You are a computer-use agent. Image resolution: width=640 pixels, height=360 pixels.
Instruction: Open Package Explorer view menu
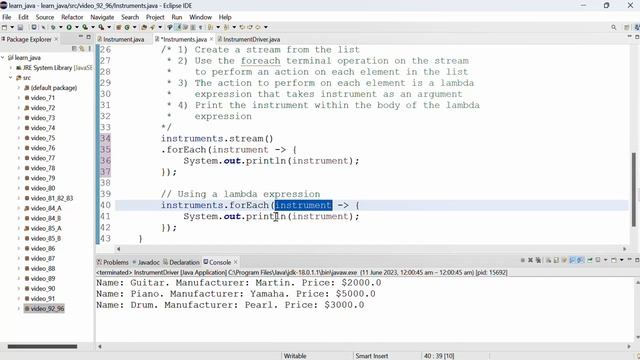pos(89,48)
